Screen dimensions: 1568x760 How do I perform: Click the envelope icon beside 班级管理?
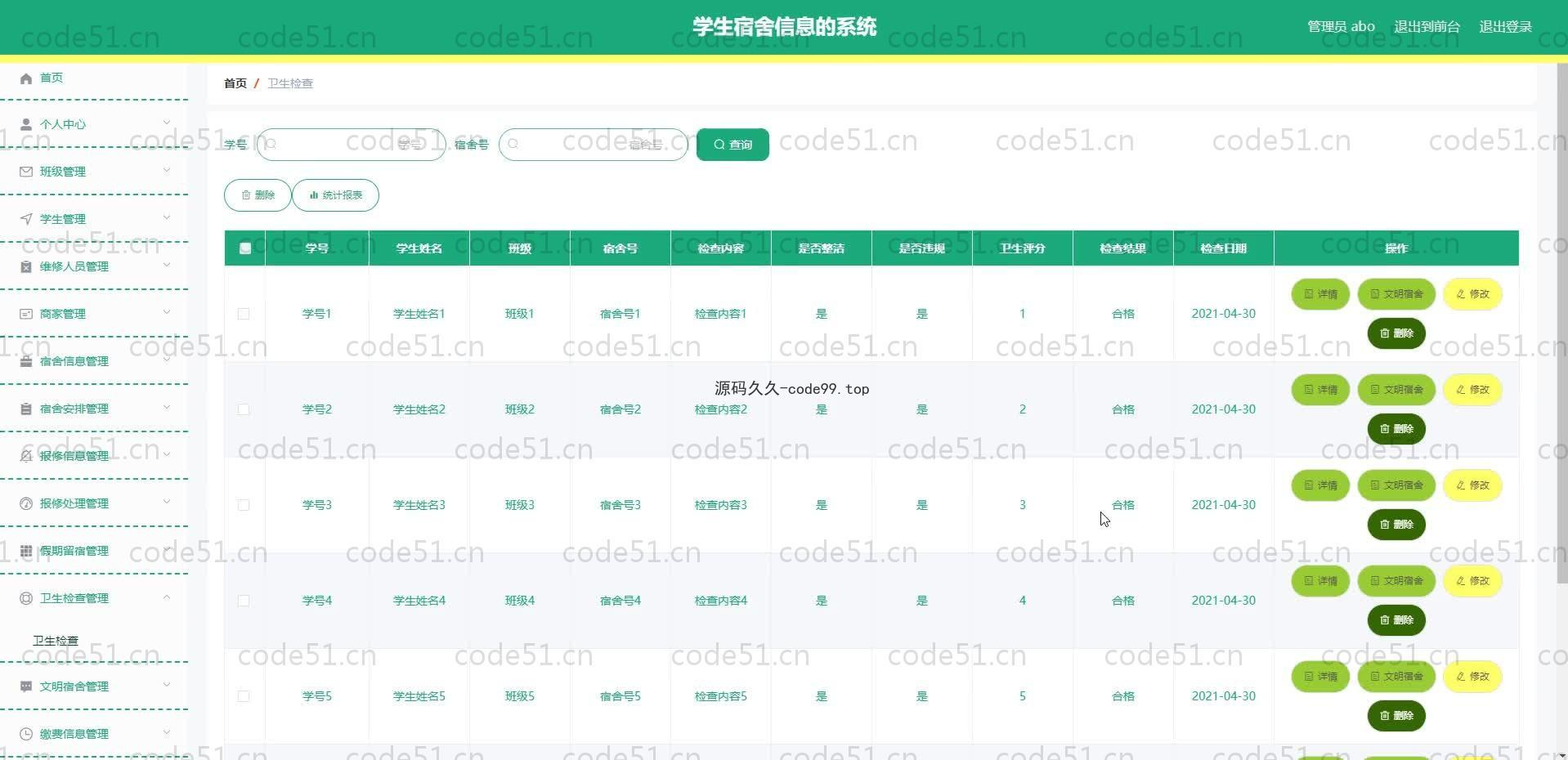(x=26, y=172)
